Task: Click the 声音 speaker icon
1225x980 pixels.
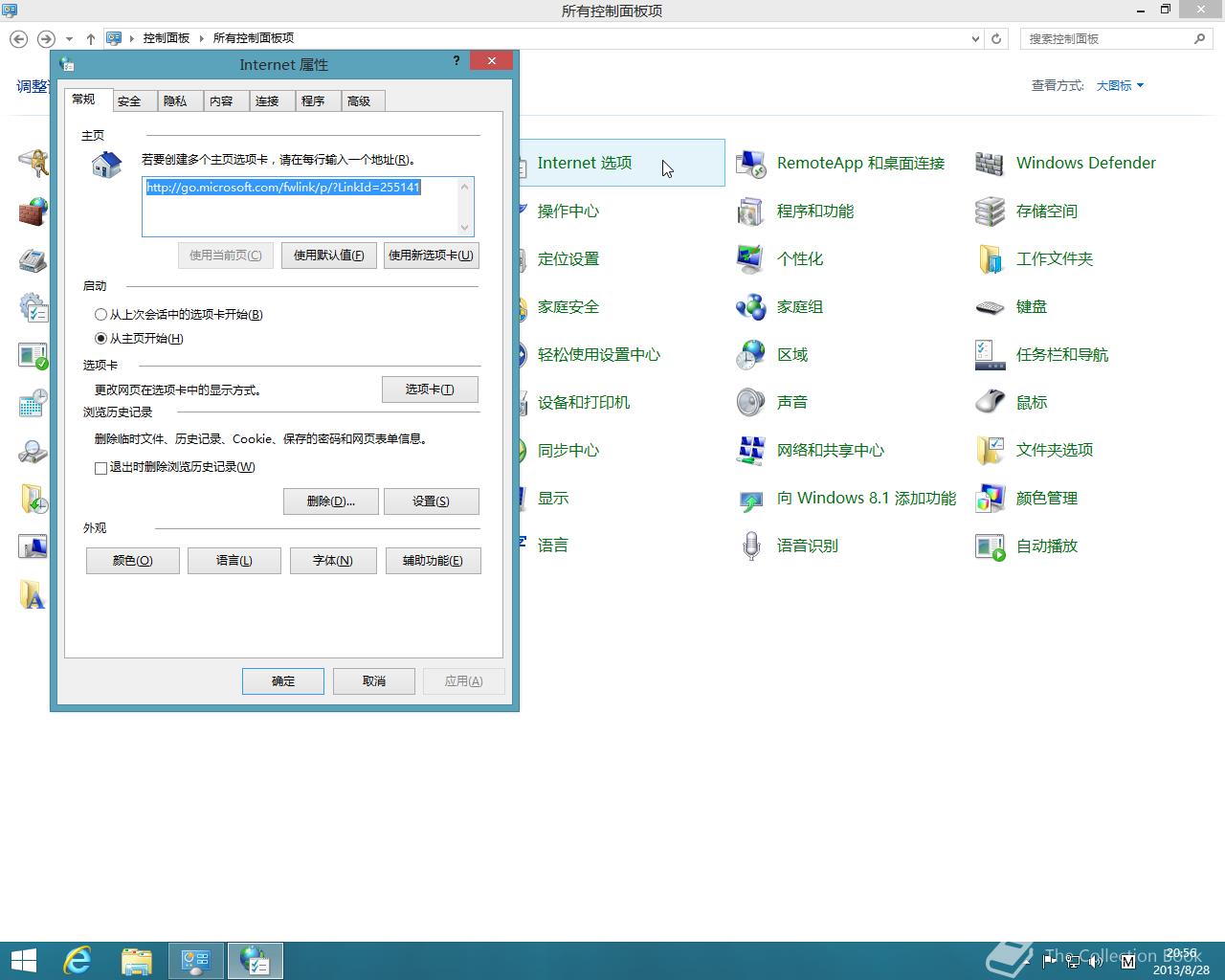Action: (750, 403)
